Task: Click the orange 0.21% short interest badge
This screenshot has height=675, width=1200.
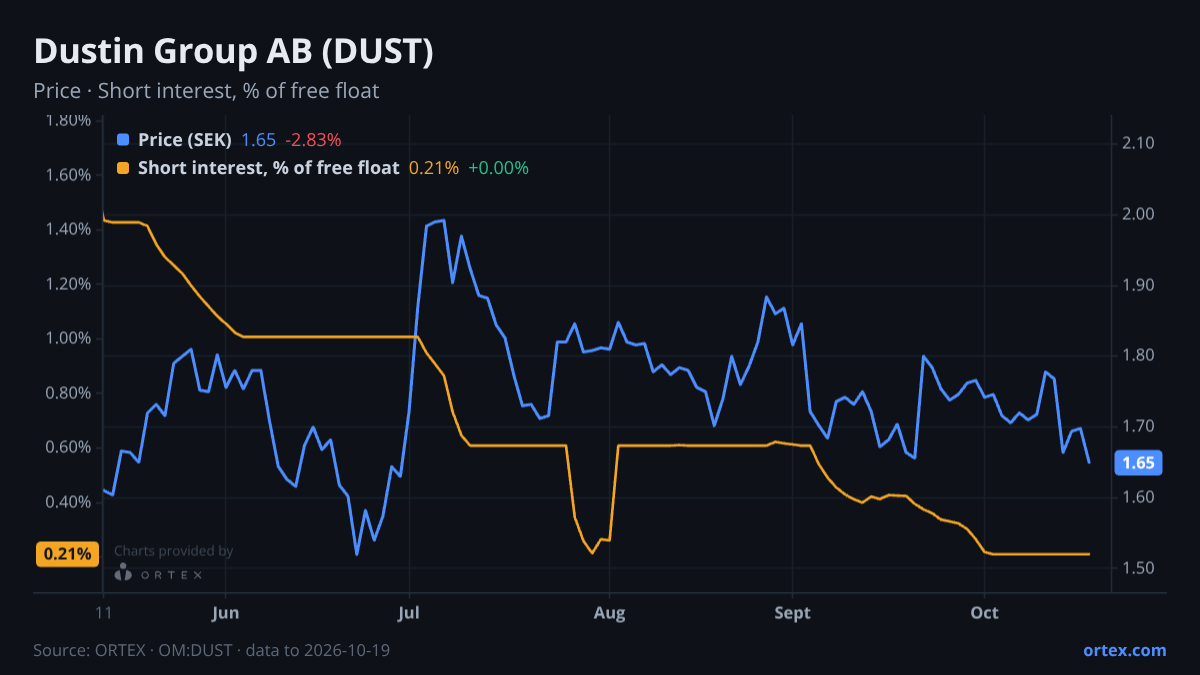Action: click(x=67, y=554)
